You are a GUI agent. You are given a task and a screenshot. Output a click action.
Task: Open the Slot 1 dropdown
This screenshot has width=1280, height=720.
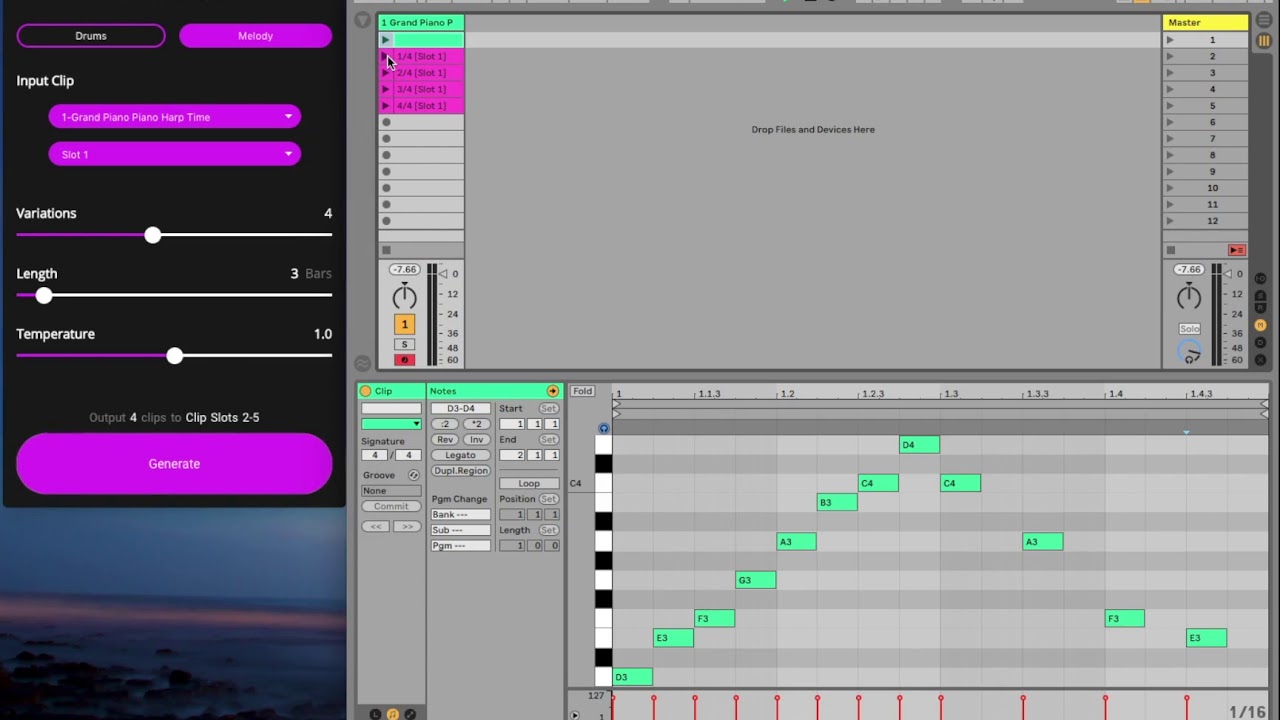(x=174, y=154)
